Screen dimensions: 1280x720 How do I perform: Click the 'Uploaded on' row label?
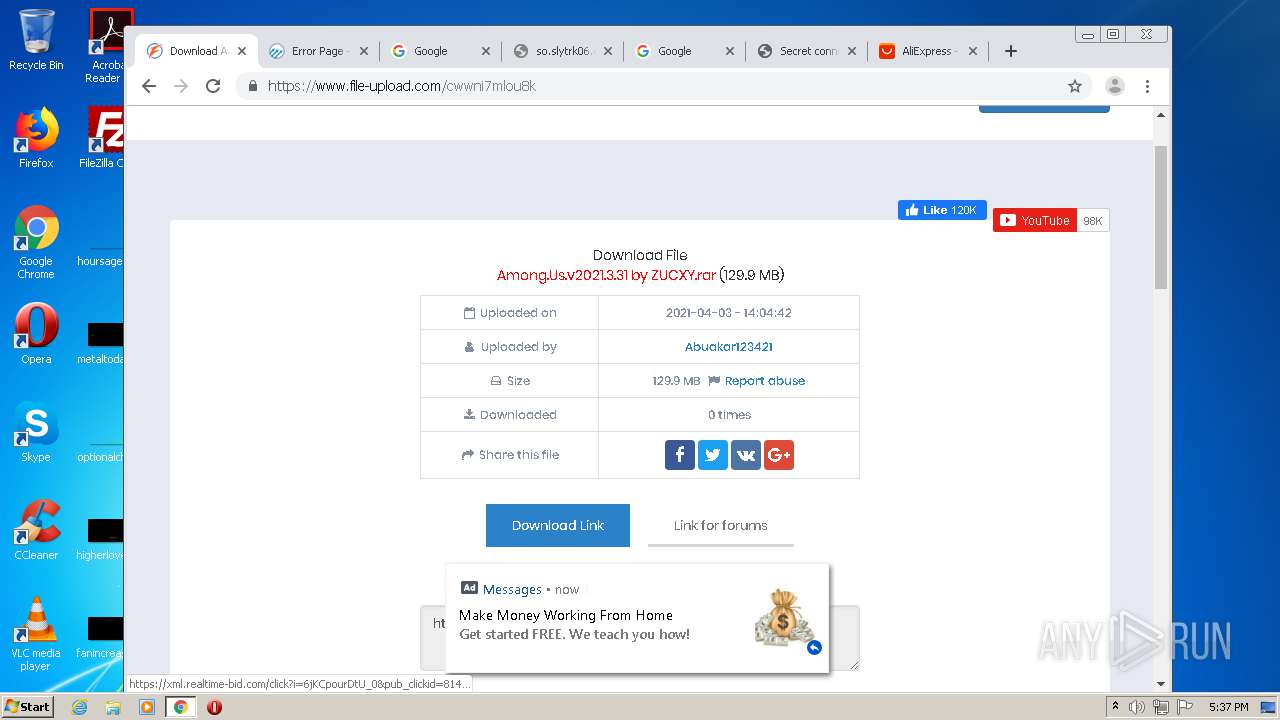[510, 313]
